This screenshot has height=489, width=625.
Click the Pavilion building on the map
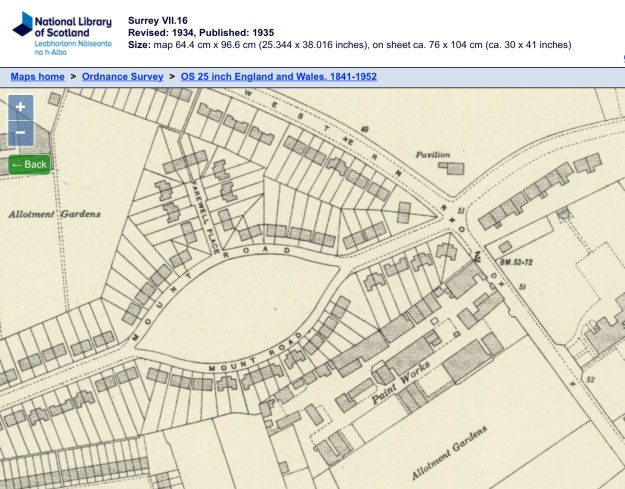coord(456,169)
